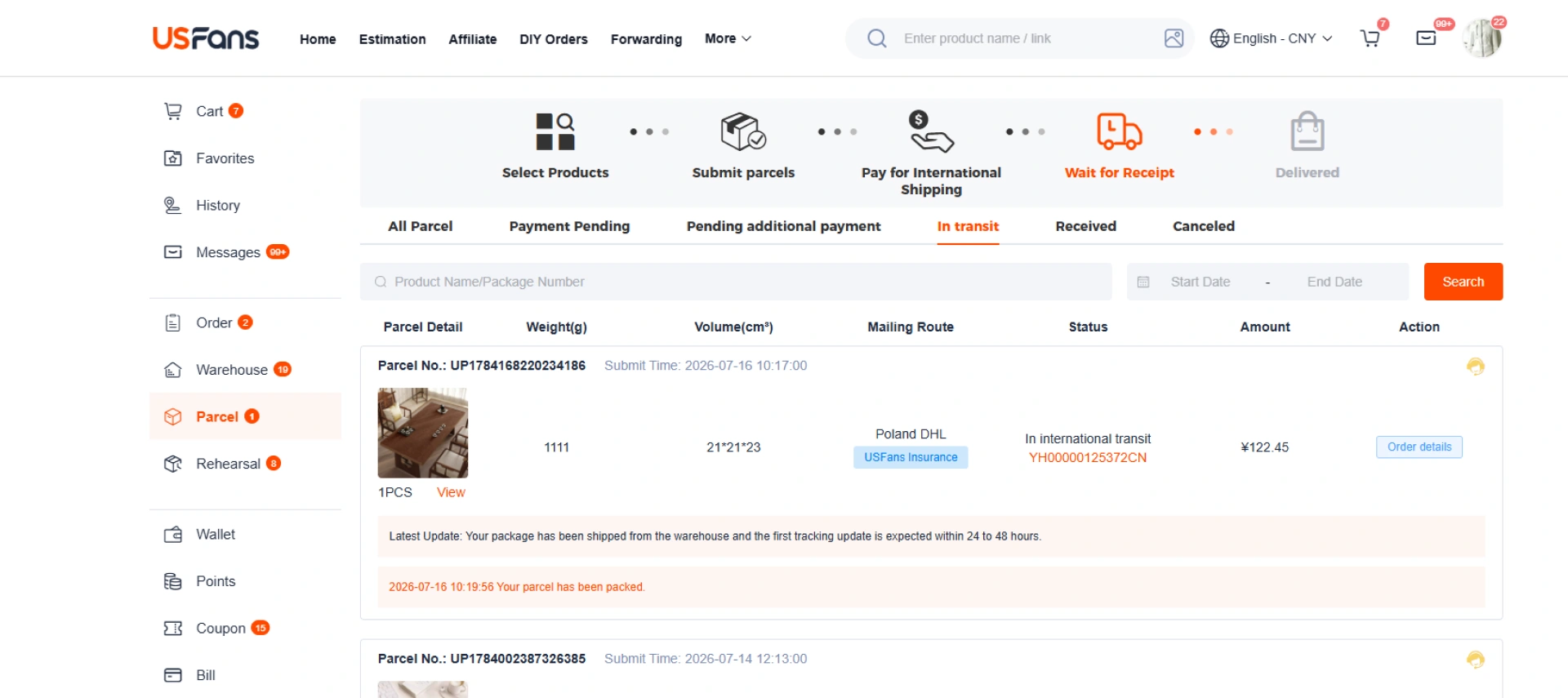1568x698 pixels.
Task: Open tracking number YH00000125372CN link
Action: pyautogui.click(x=1087, y=458)
